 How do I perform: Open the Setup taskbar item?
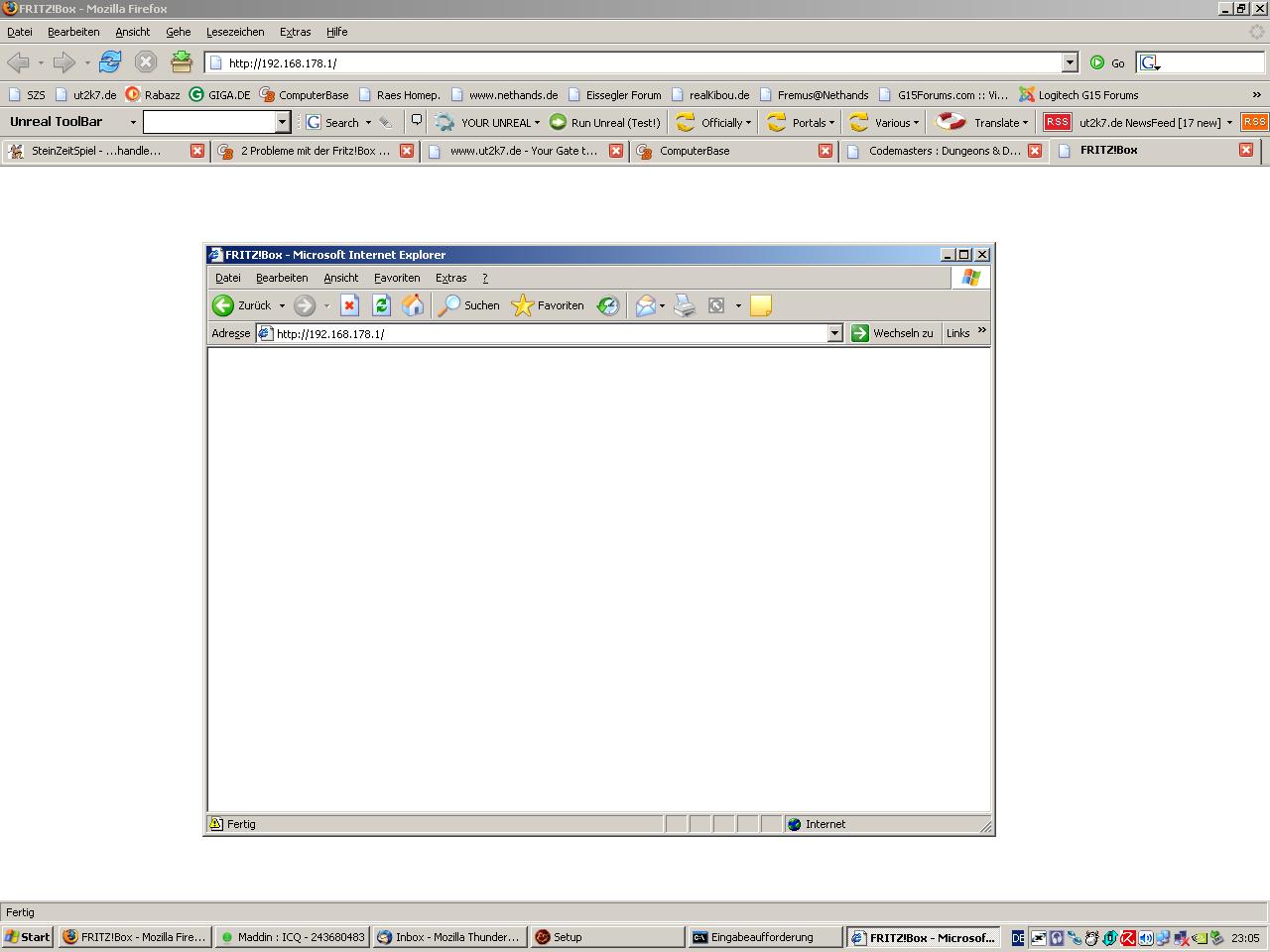pyautogui.click(x=607, y=937)
